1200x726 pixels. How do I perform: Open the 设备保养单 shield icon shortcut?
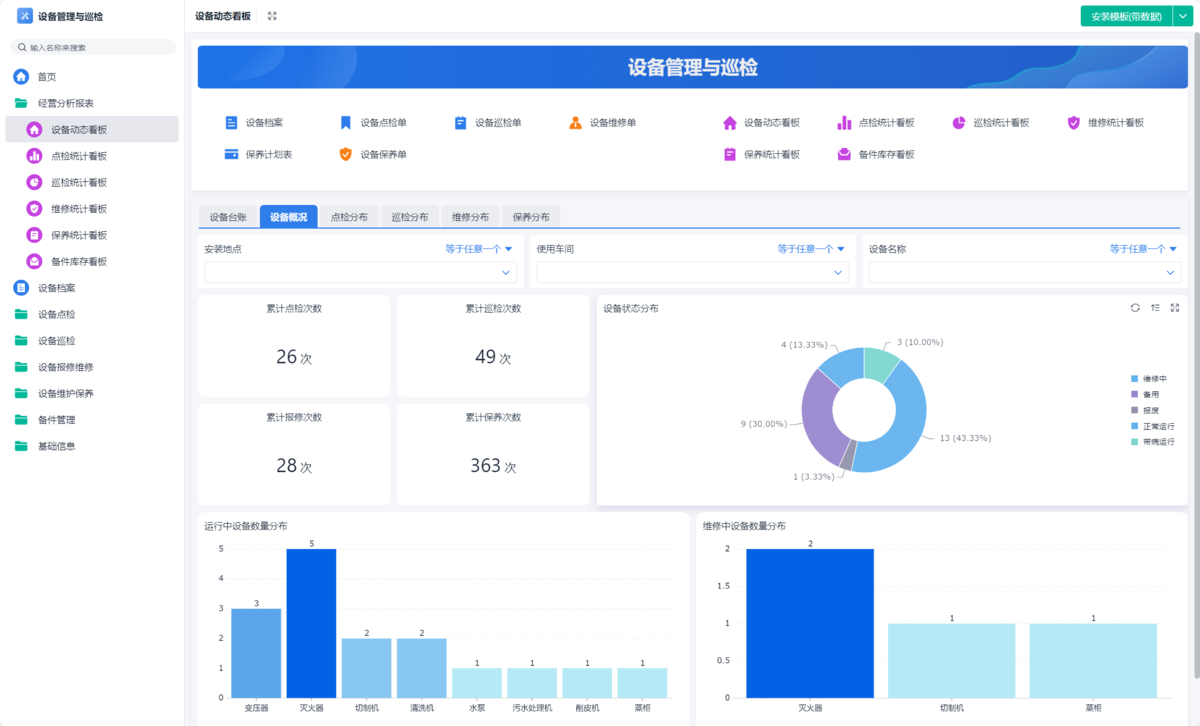[x=346, y=155]
